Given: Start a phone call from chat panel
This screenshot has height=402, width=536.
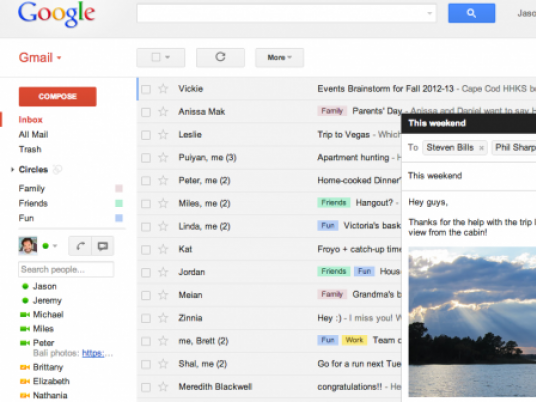Looking at the screenshot, I should (80, 246).
